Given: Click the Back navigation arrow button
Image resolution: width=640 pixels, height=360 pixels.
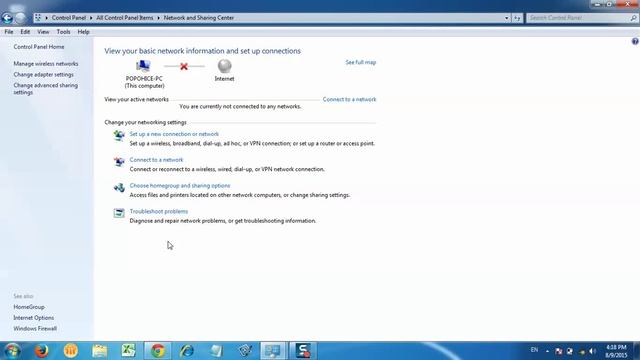Looking at the screenshot, I should click(x=7, y=18).
